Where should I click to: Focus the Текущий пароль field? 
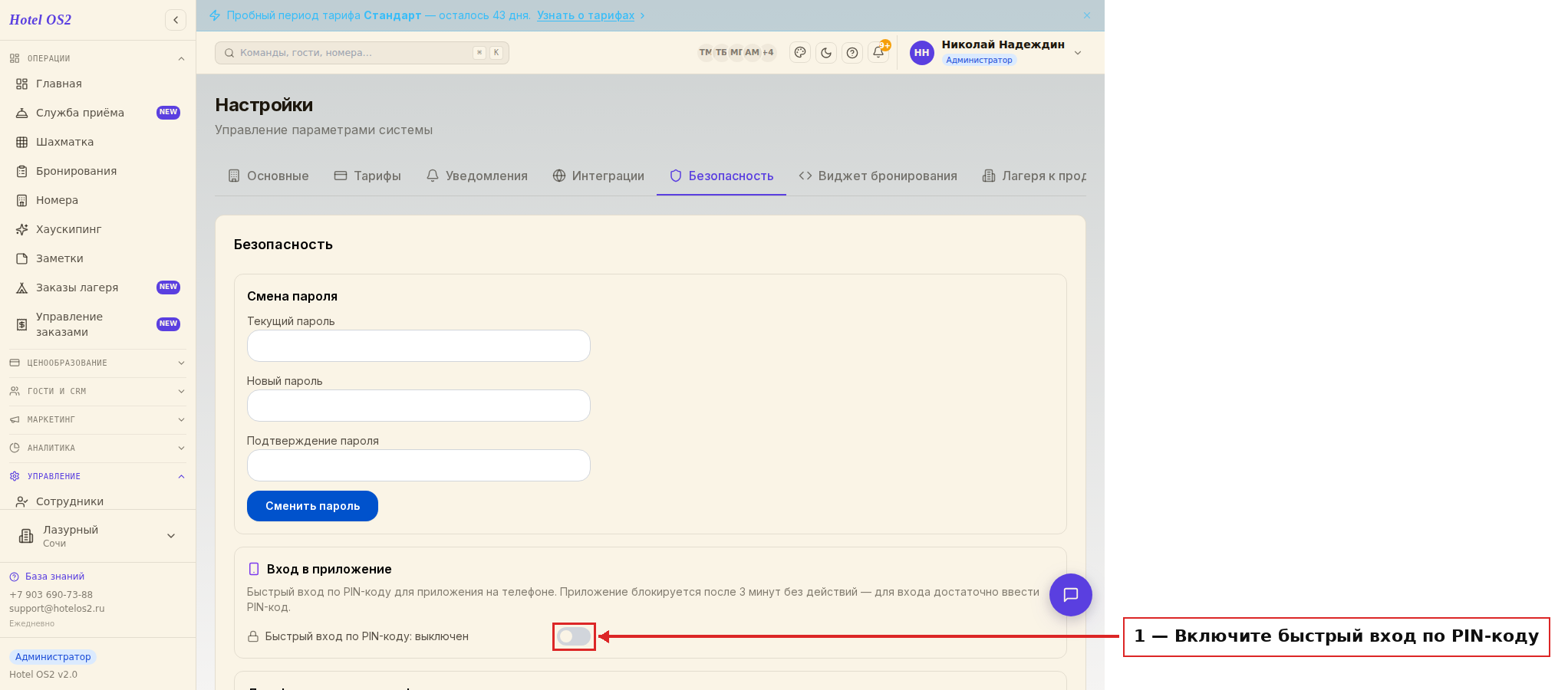click(x=419, y=346)
